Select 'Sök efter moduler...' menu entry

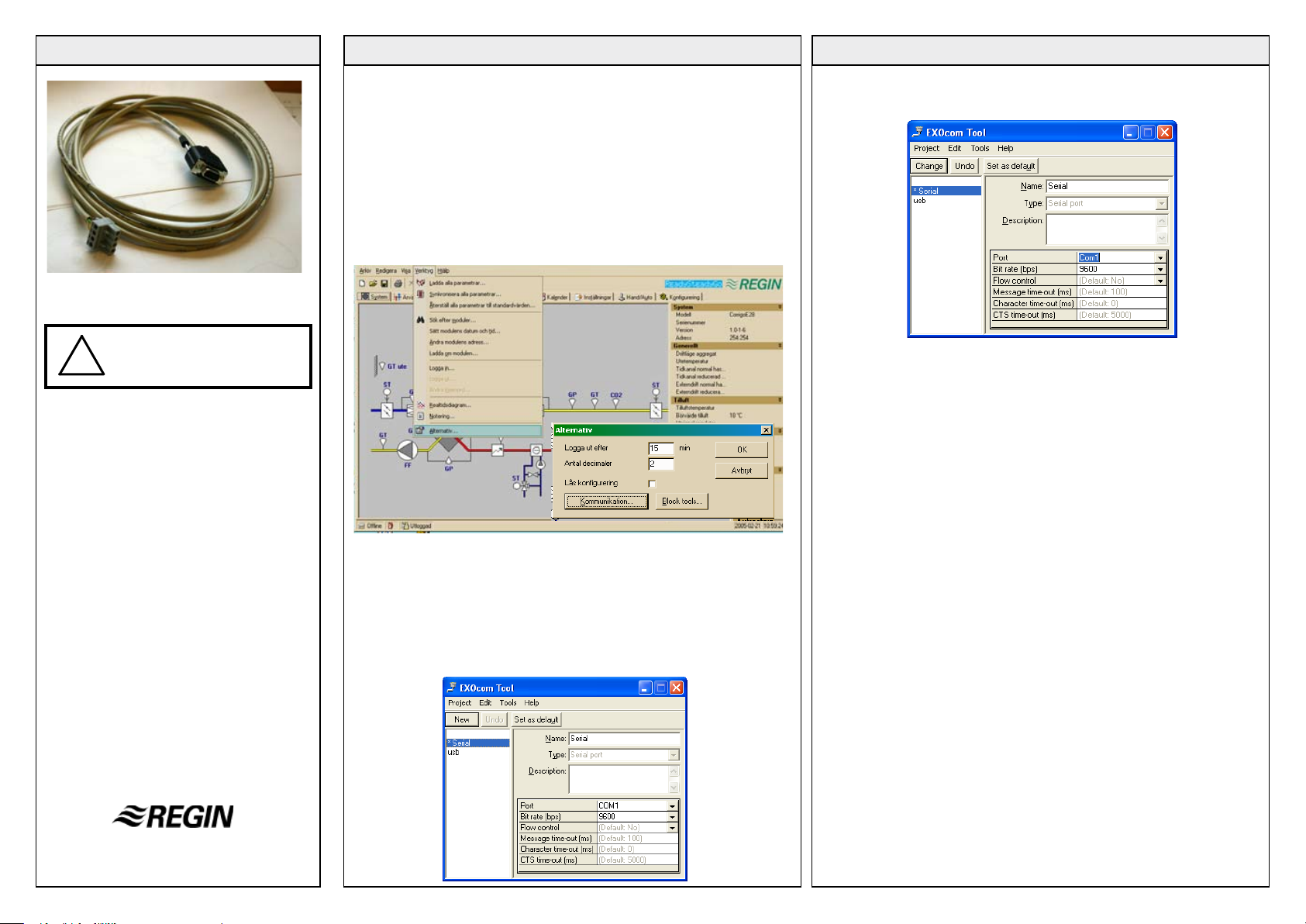478,319
